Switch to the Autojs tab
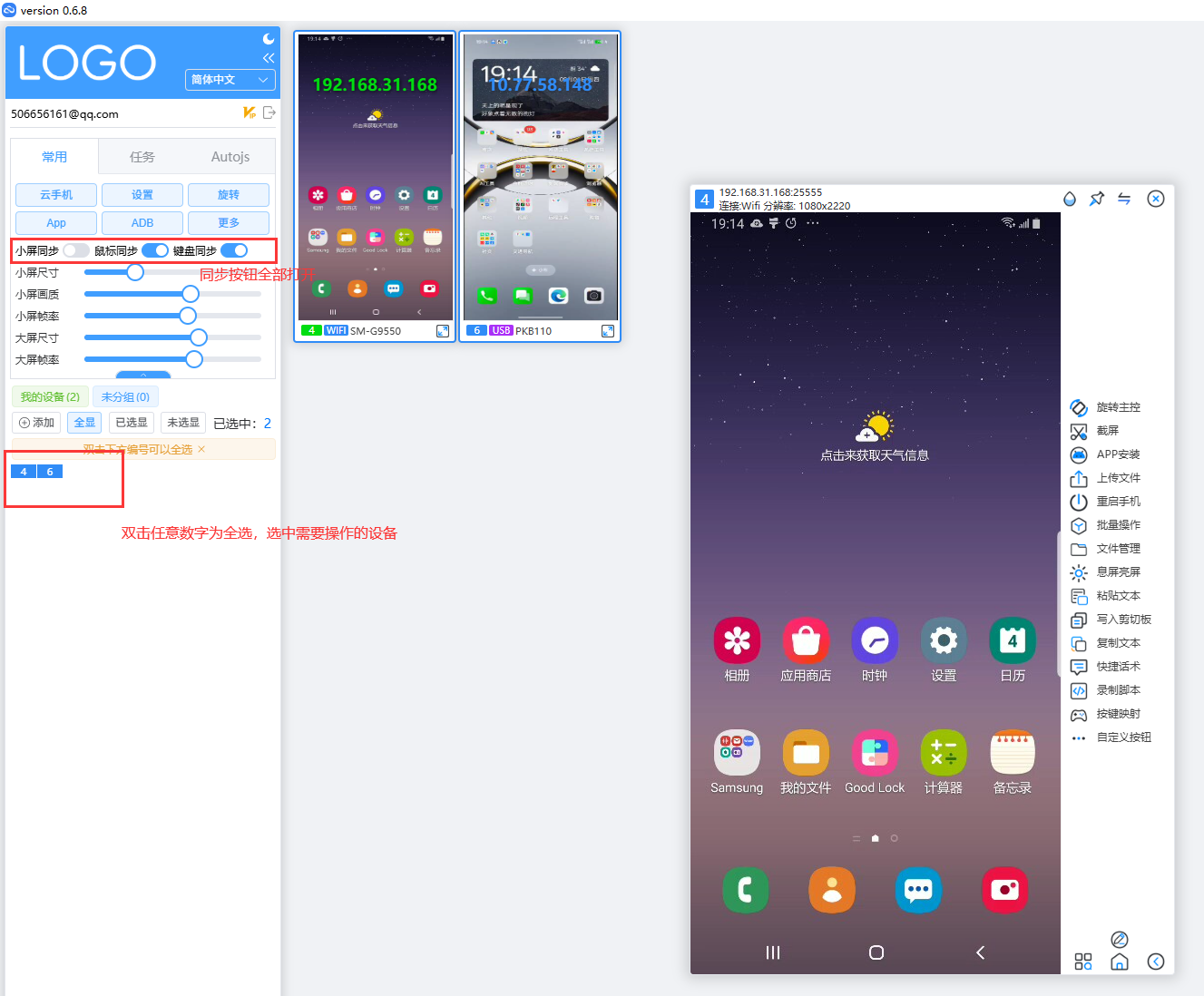 230,157
